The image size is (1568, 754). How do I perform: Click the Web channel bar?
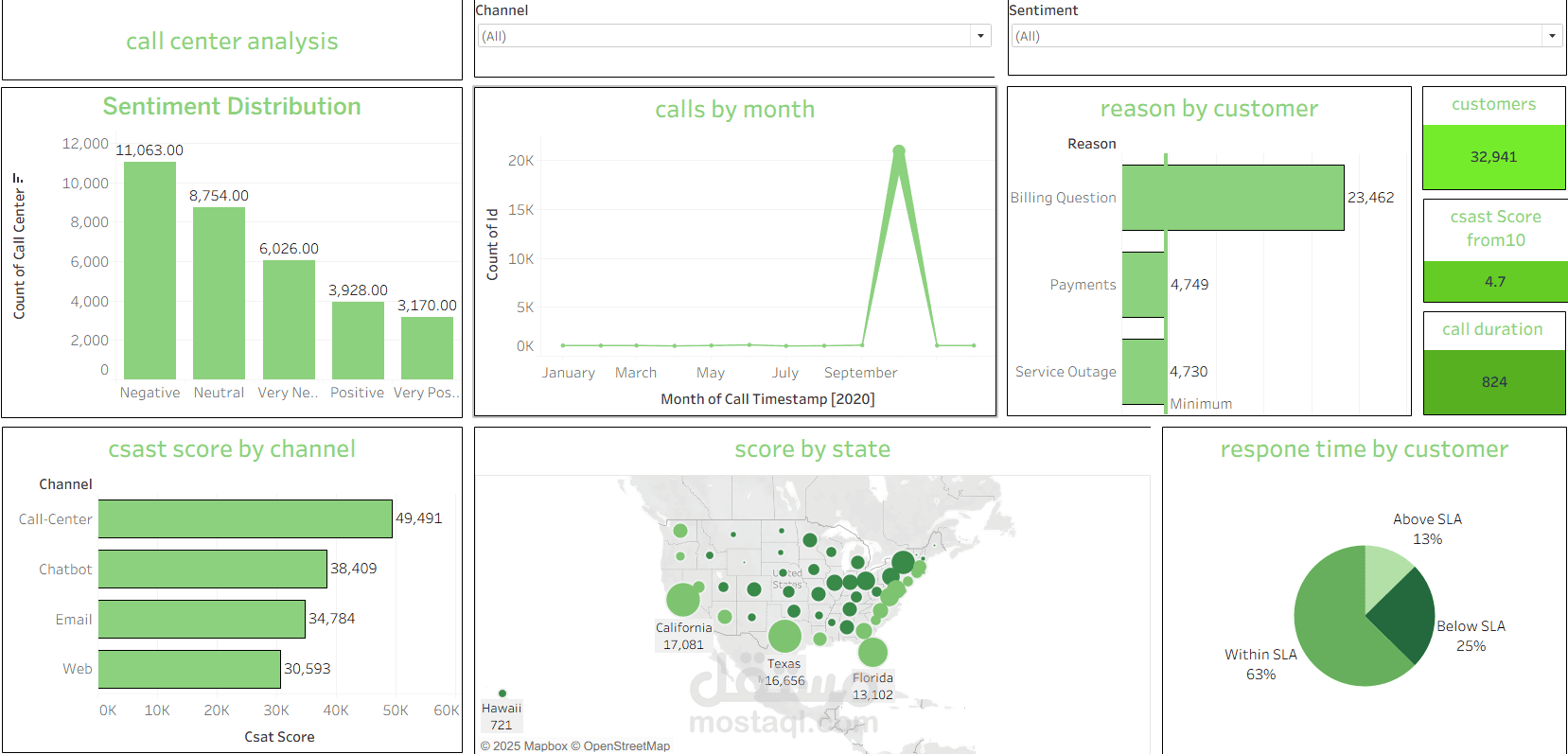(189, 669)
